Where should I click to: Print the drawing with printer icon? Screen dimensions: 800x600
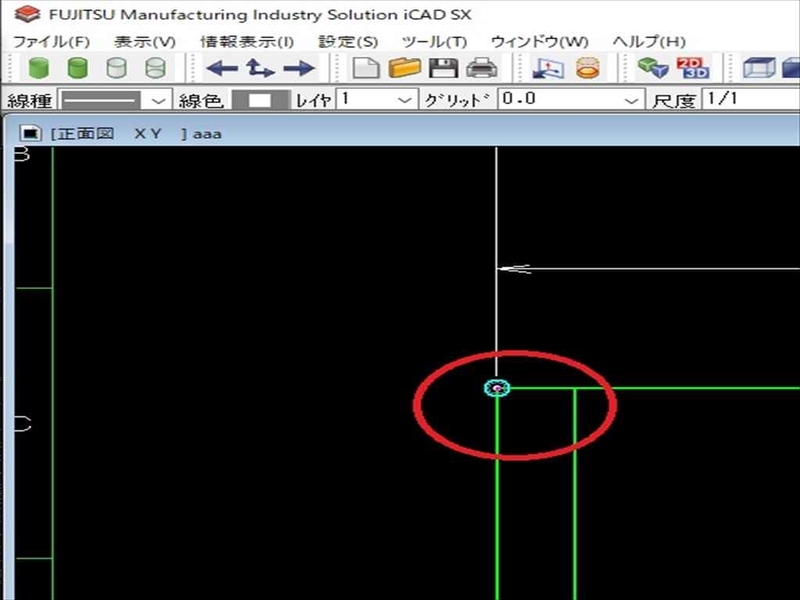pyautogui.click(x=482, y=68)
